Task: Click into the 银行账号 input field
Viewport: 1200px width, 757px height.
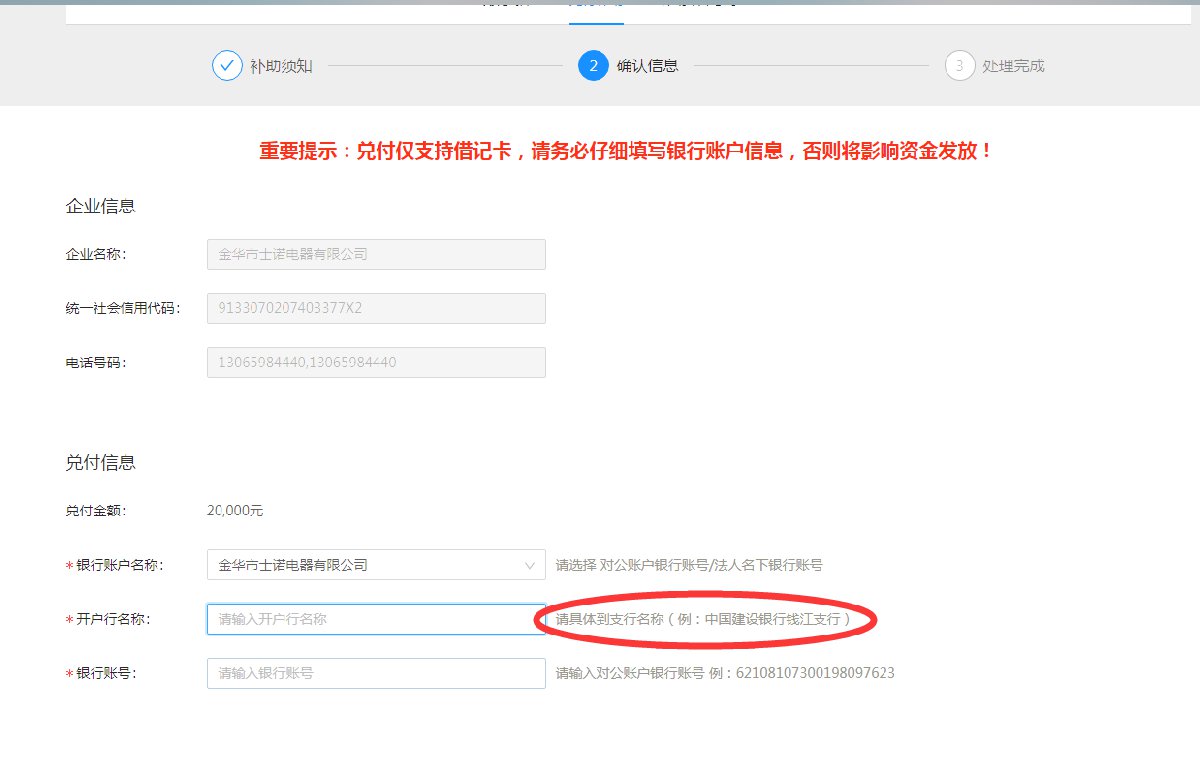Action: (375, 673)
